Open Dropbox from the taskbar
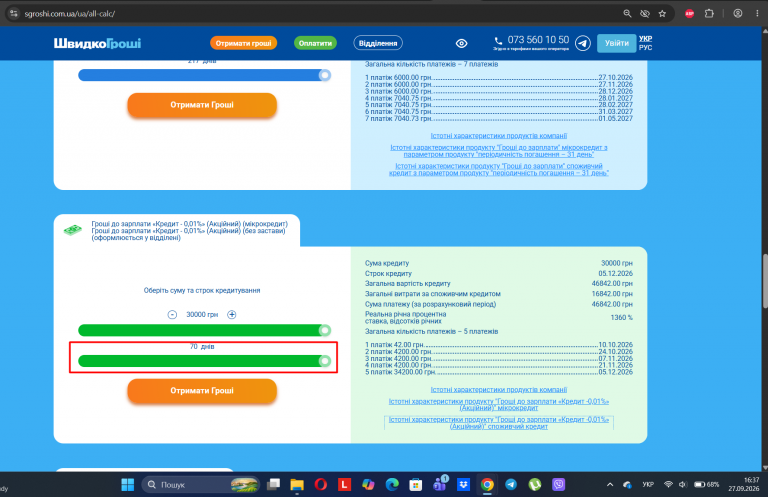This screenshot has height=497, width=768. [463, 485]
